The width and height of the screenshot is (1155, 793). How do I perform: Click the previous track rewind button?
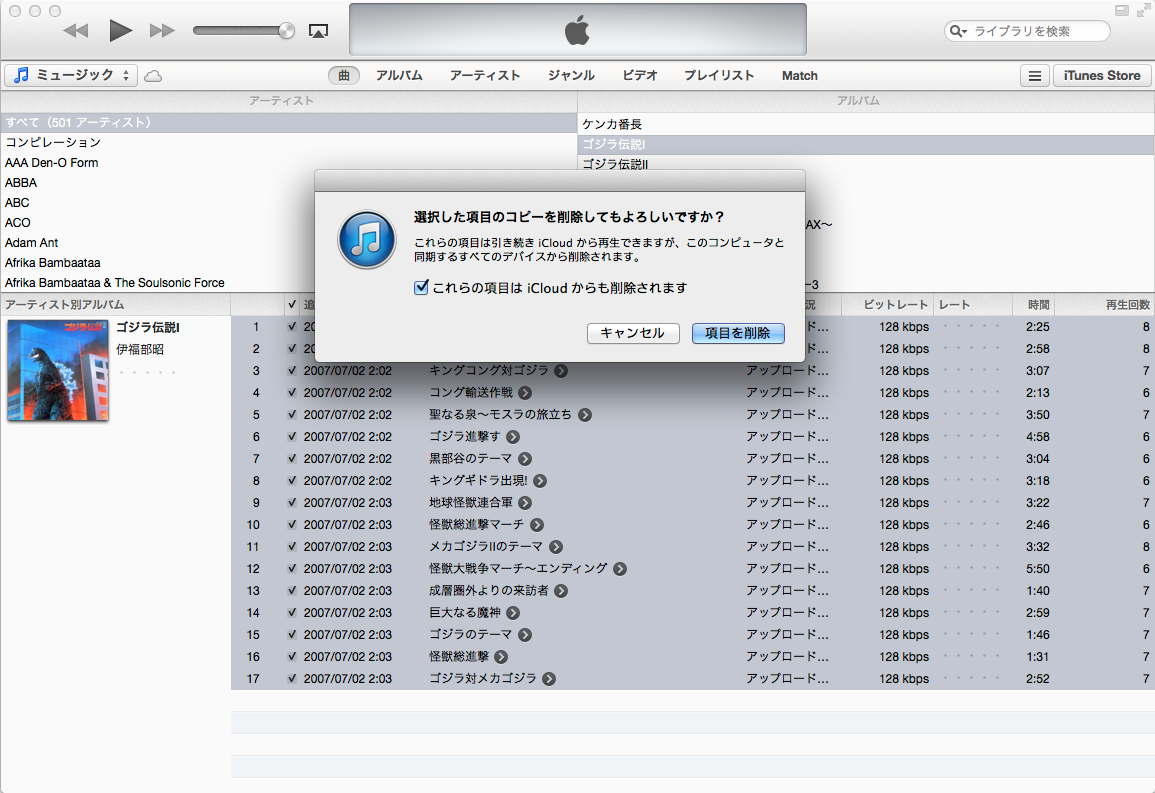click(76, 31)
